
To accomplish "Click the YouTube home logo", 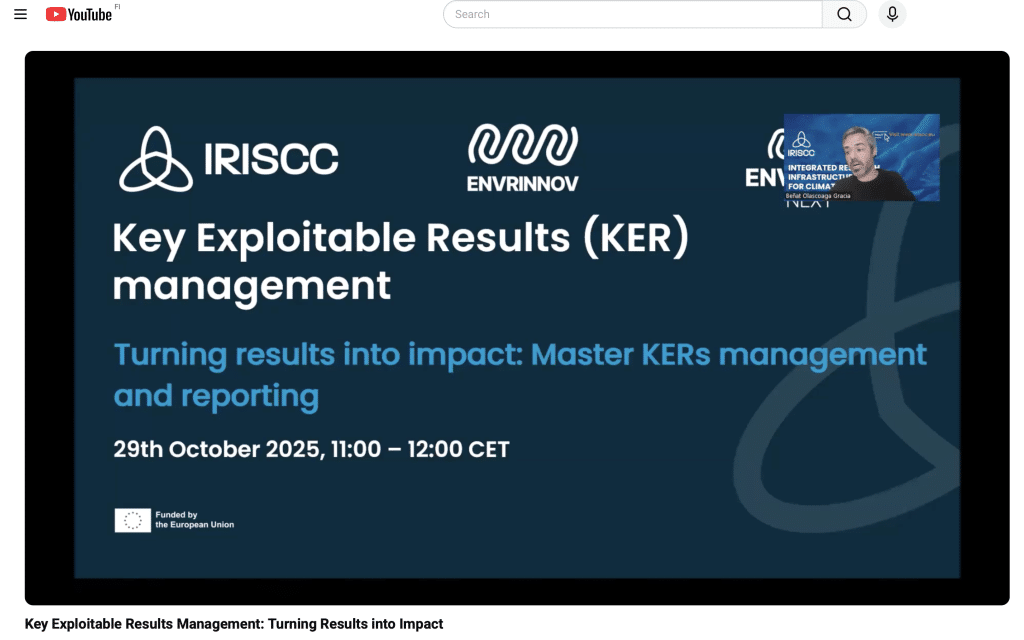I will pos(78,15).
